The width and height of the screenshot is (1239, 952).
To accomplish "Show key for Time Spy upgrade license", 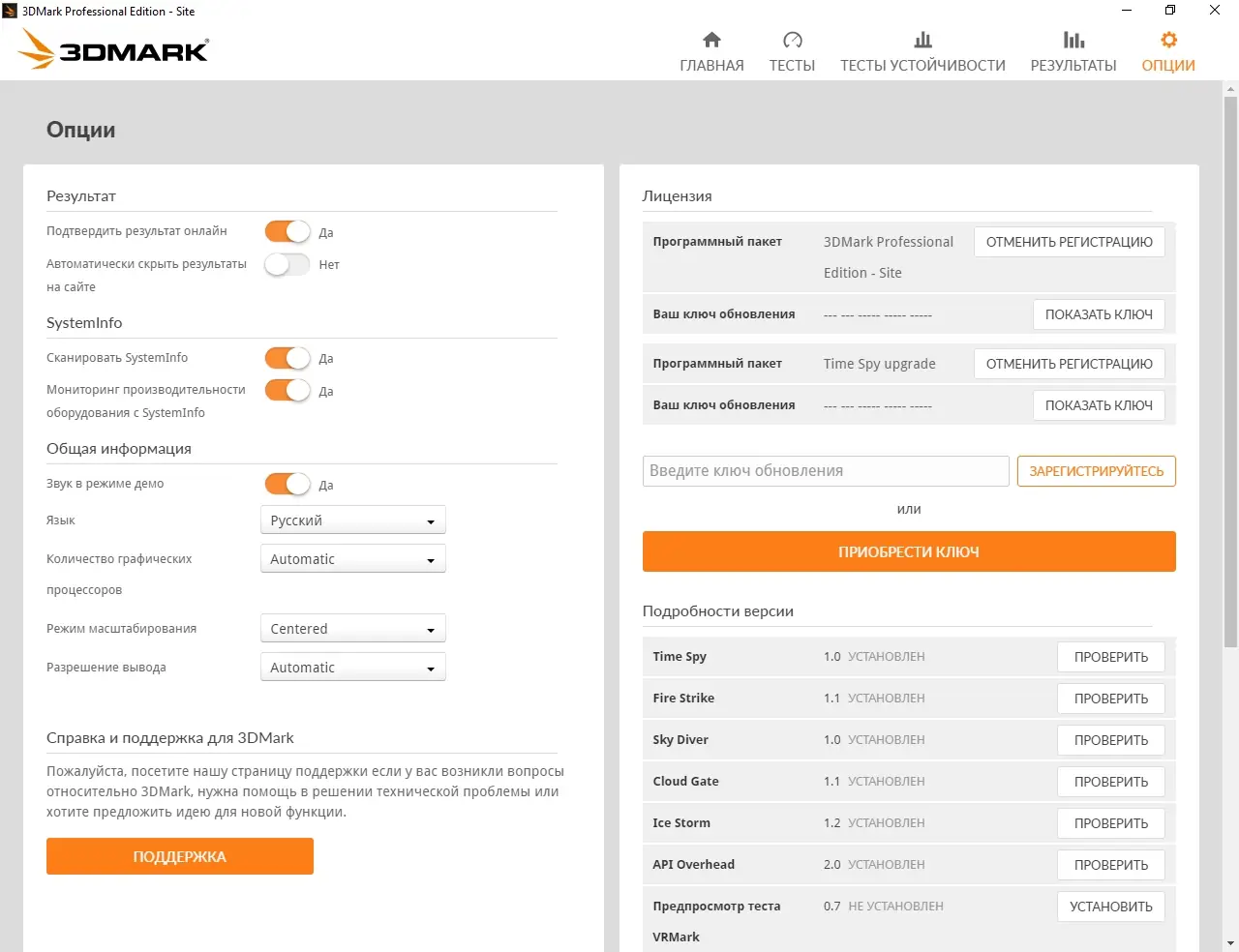I will [1099, 405].
